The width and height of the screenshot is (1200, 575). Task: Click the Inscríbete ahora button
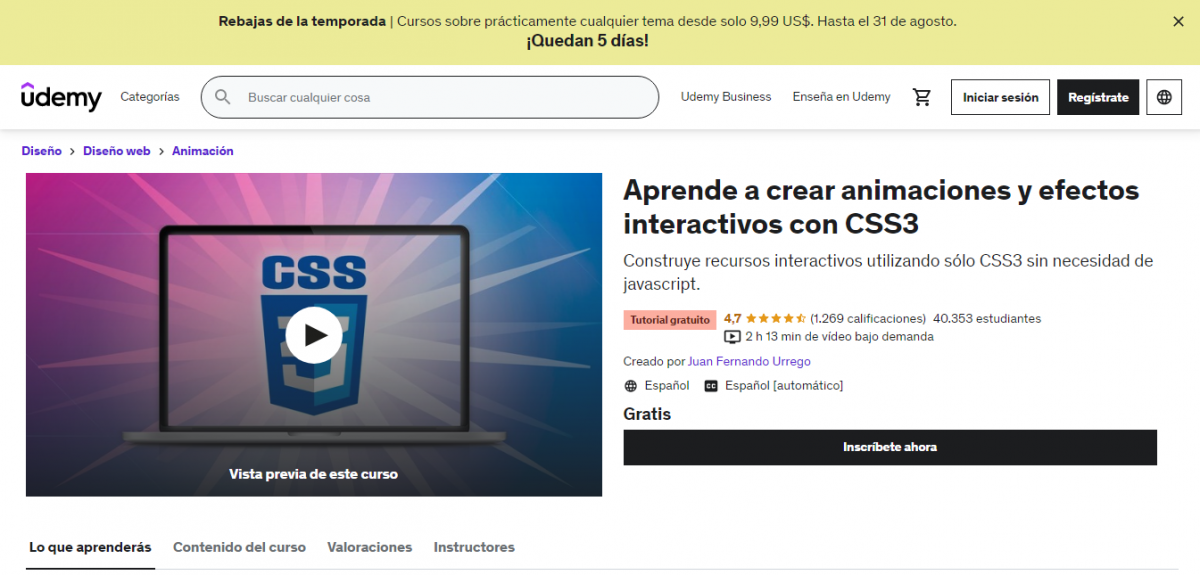889,447
